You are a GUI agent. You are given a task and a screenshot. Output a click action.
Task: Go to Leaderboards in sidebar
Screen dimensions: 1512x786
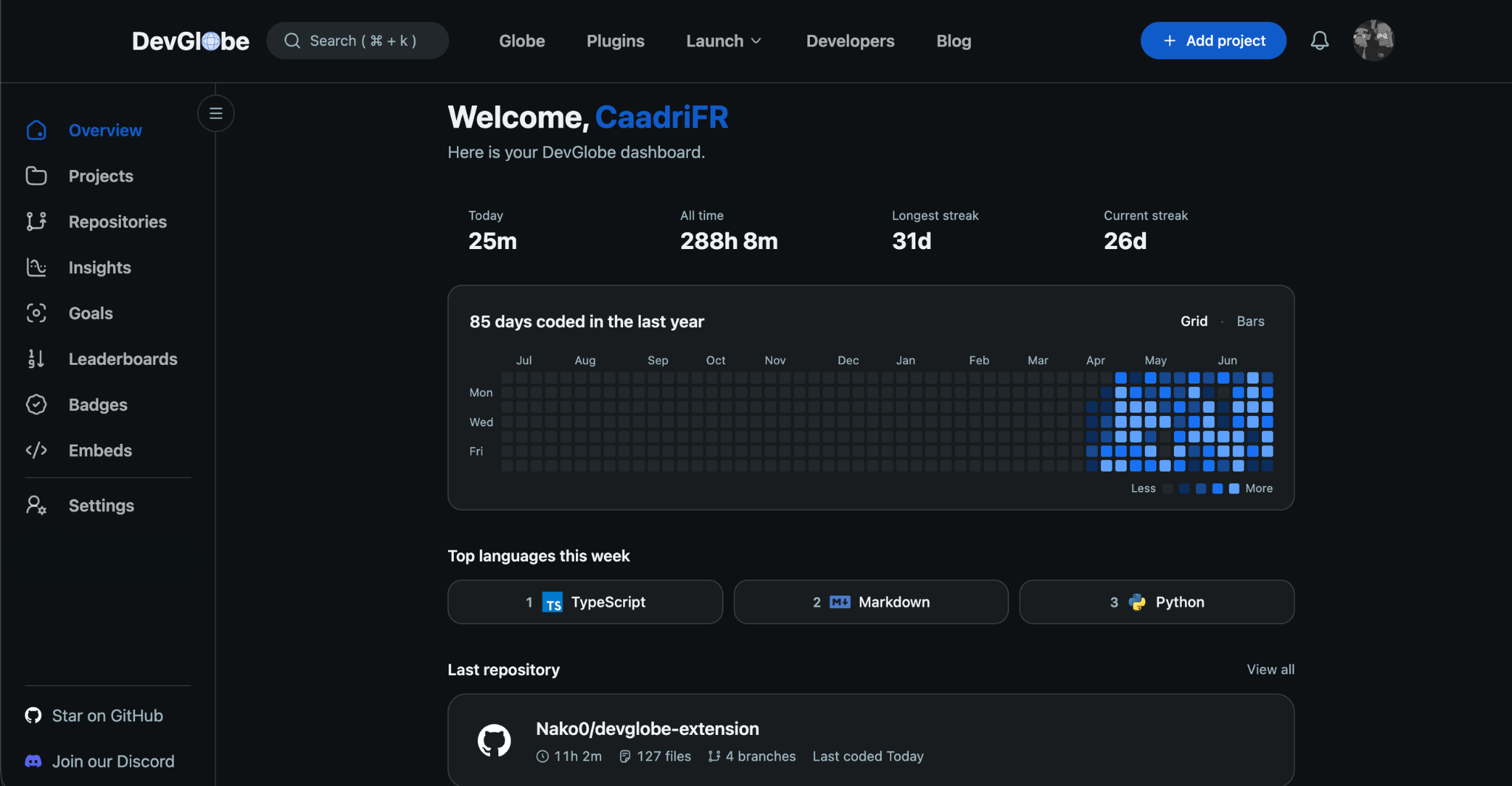123,359
